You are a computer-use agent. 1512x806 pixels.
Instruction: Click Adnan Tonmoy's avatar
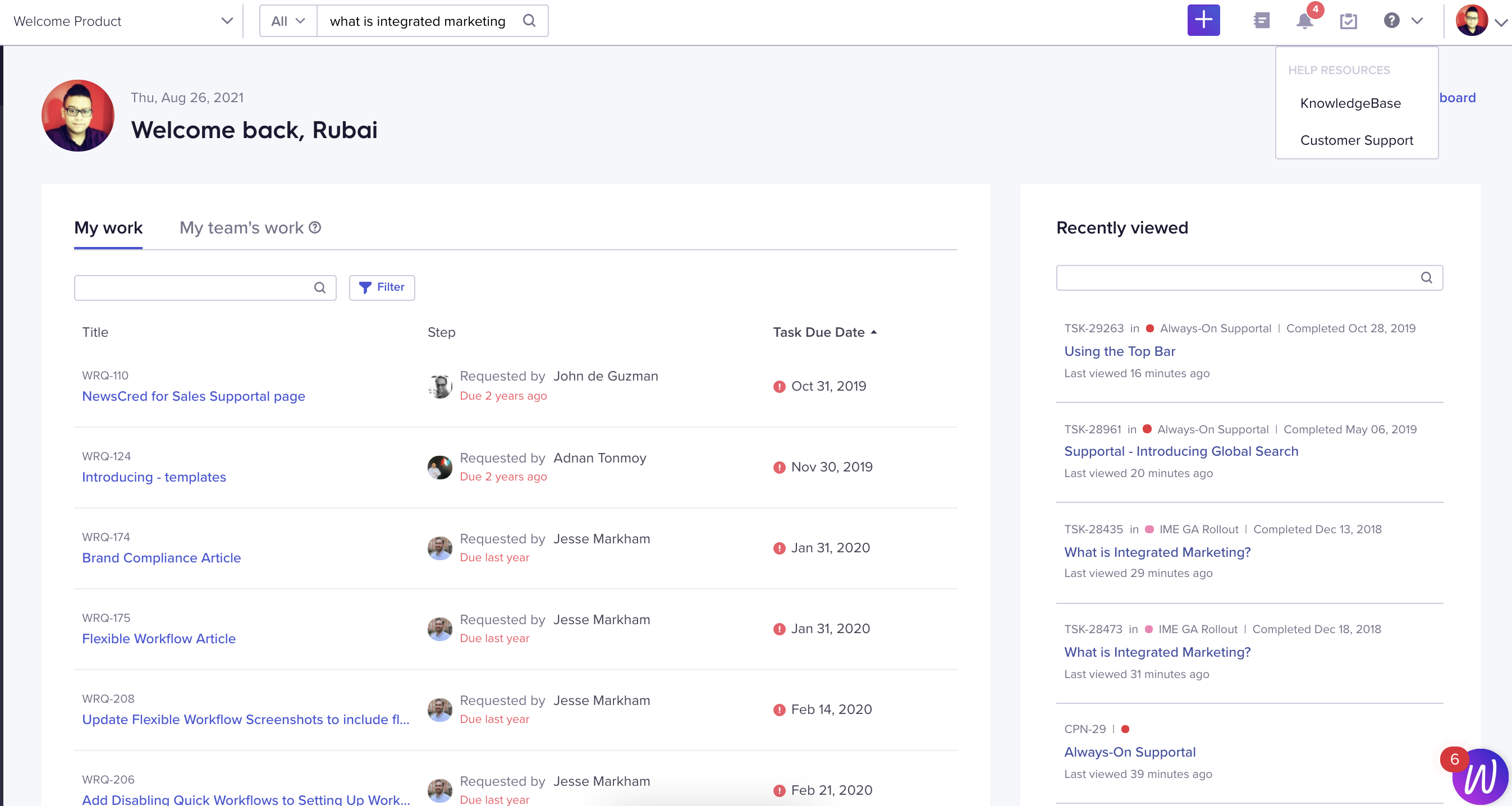pyautogui.click(x=439, y=468)
